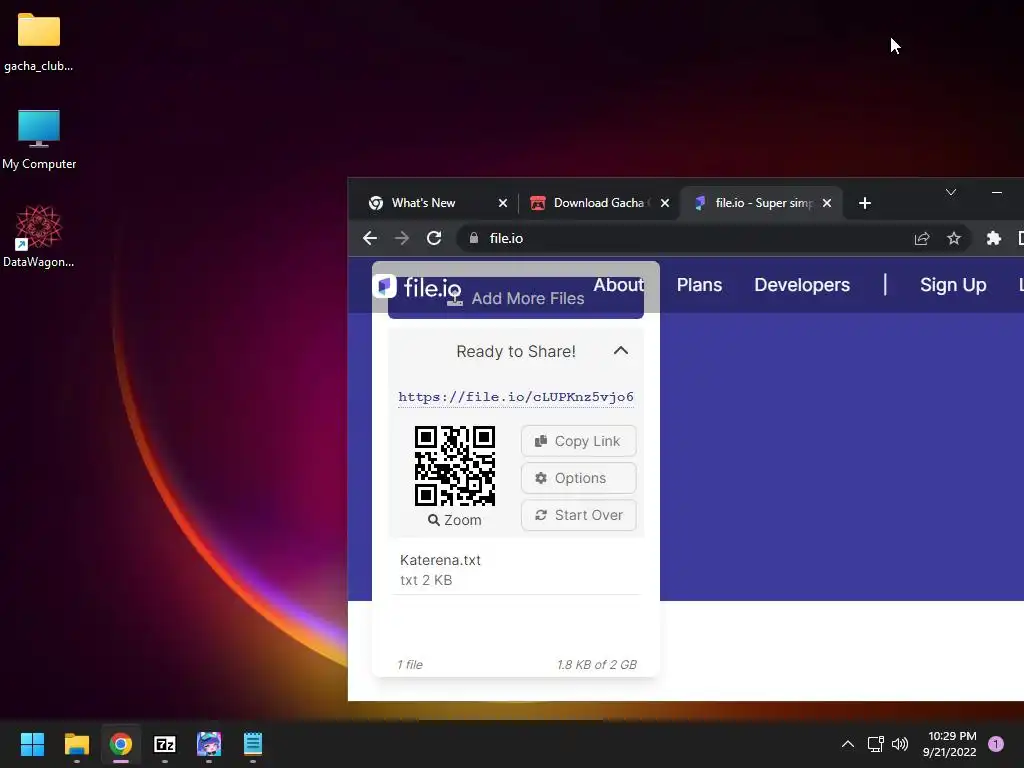Image resolution: width=1024 pixels, height=768 pixels.
Task: Minimize the Chrome window
Action: click(x=997, y=192)
